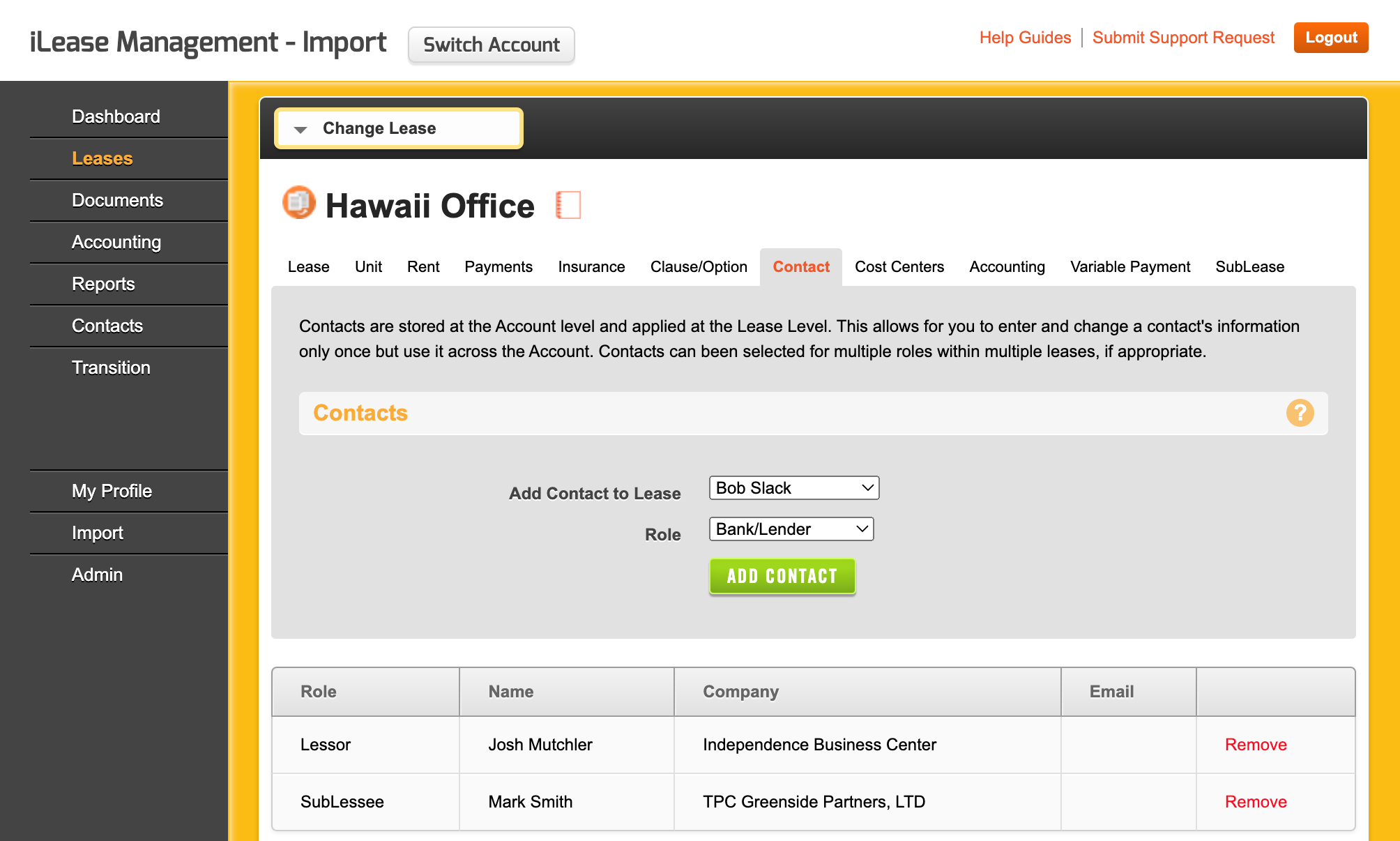This screenshot has height=841, width=1400.
Task: Switch to the Variable Payment tab
Action: coord(1130,267)
